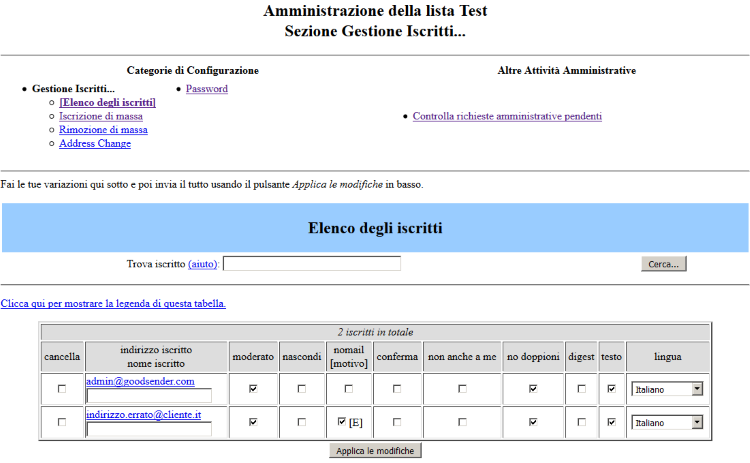Open lingua dropdown for admin@goodsender.com

tap(667, 389)
